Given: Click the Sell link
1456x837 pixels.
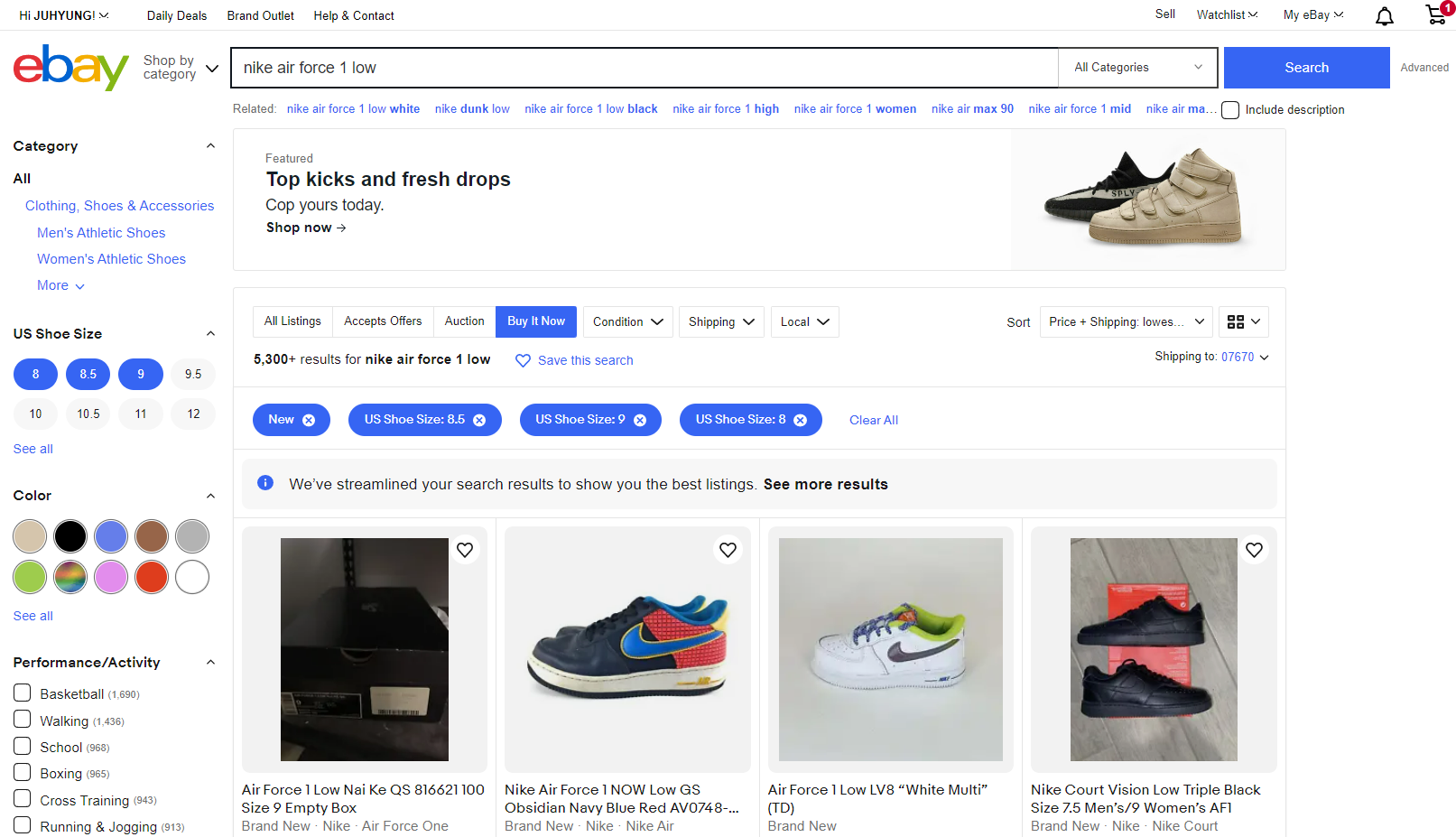Looking at the screenshot, I should (x=1164, y=14).
